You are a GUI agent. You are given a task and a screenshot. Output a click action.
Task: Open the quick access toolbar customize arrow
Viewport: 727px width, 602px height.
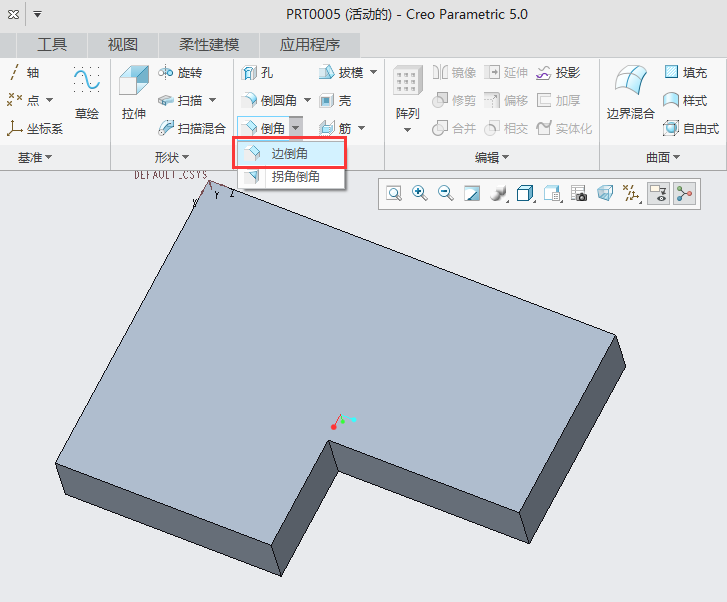point(38,14)
